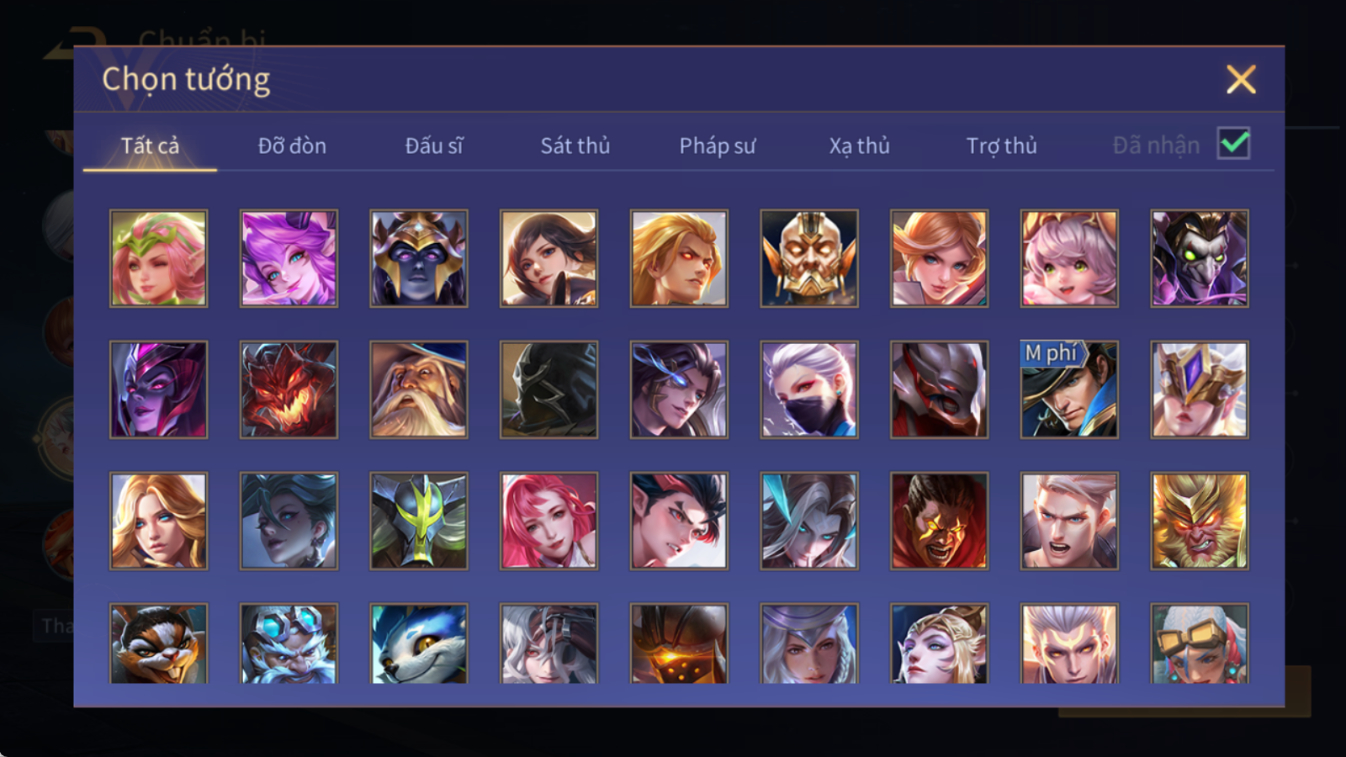
Task: Pick the red horned demon hero portrait
Action: pos(289,390)
